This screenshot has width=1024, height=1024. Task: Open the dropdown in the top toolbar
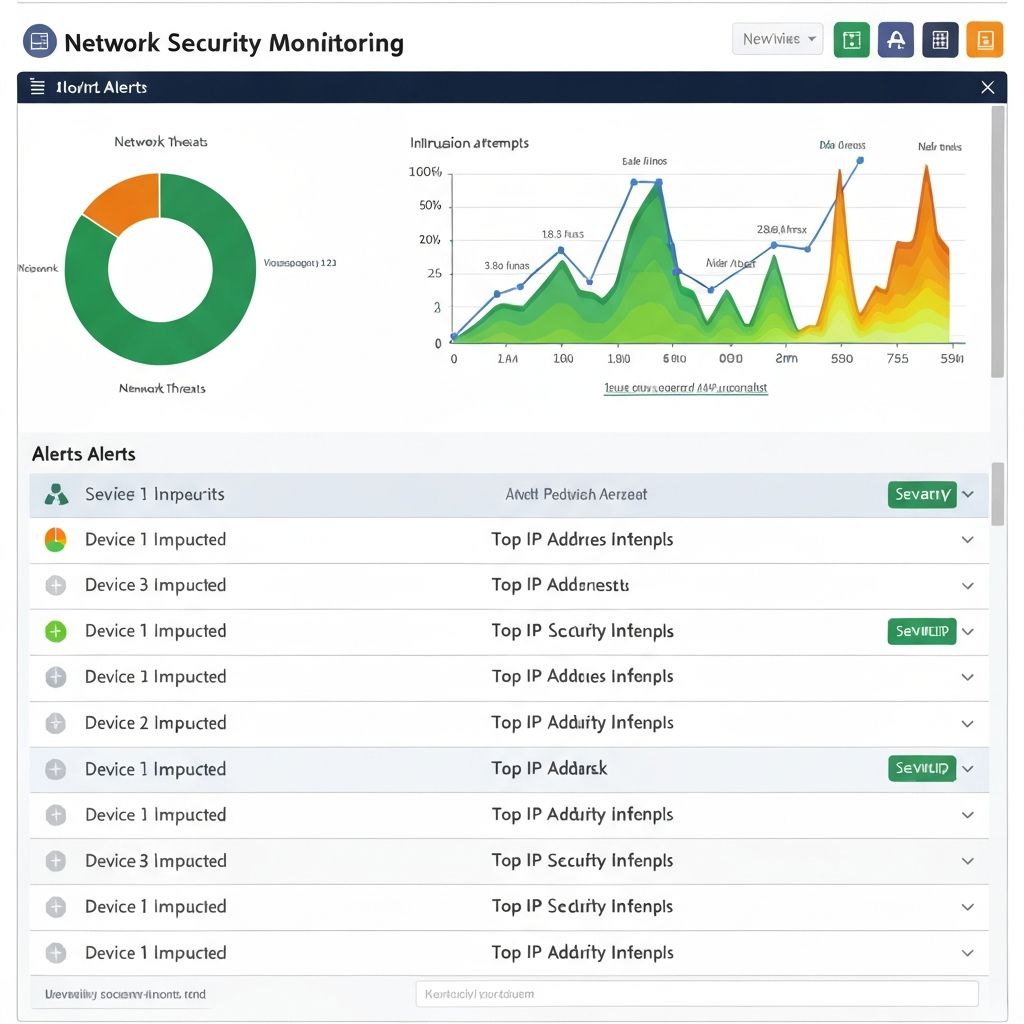pos(777,39)
